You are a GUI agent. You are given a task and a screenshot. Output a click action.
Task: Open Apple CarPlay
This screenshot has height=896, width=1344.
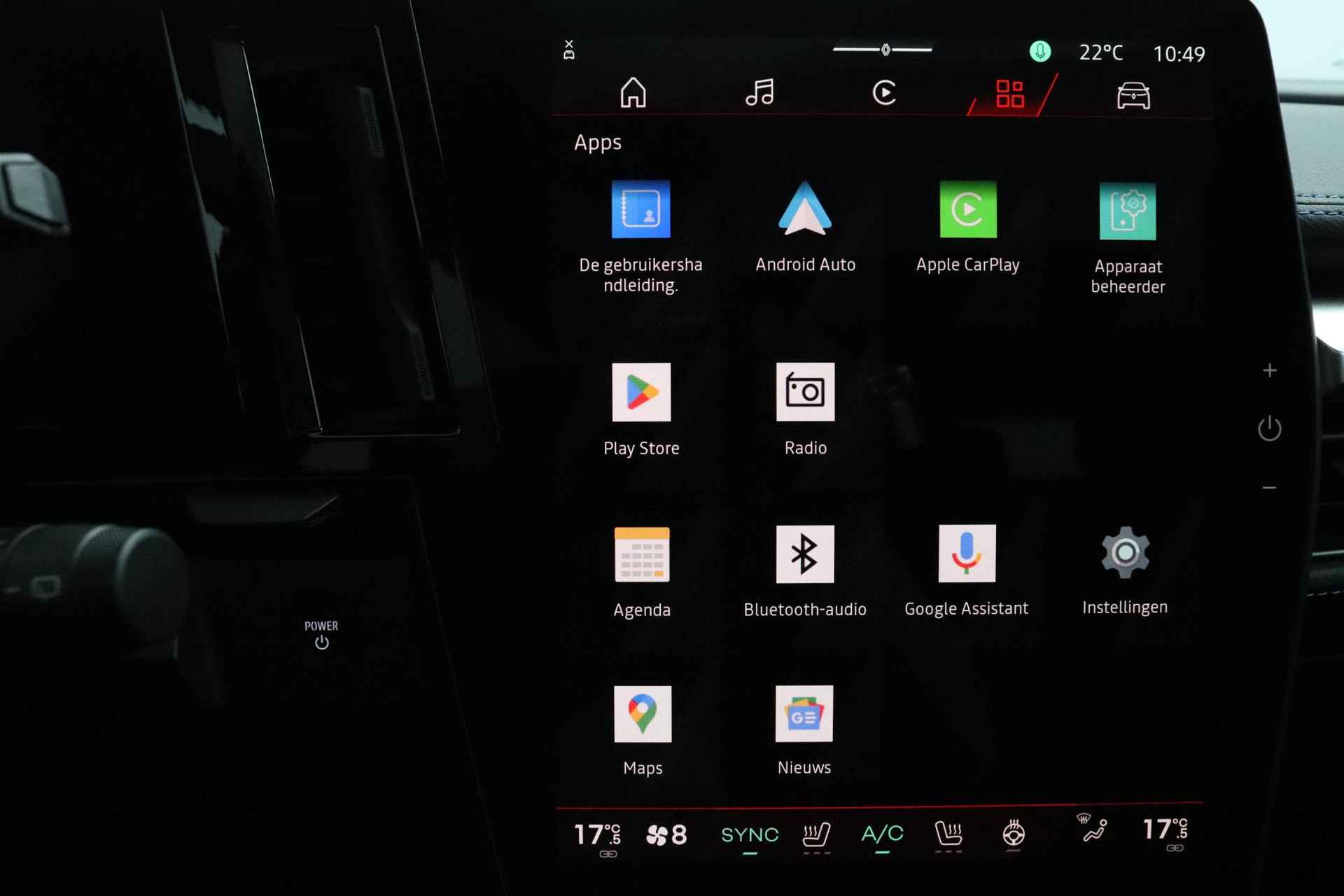click(968, 209)
